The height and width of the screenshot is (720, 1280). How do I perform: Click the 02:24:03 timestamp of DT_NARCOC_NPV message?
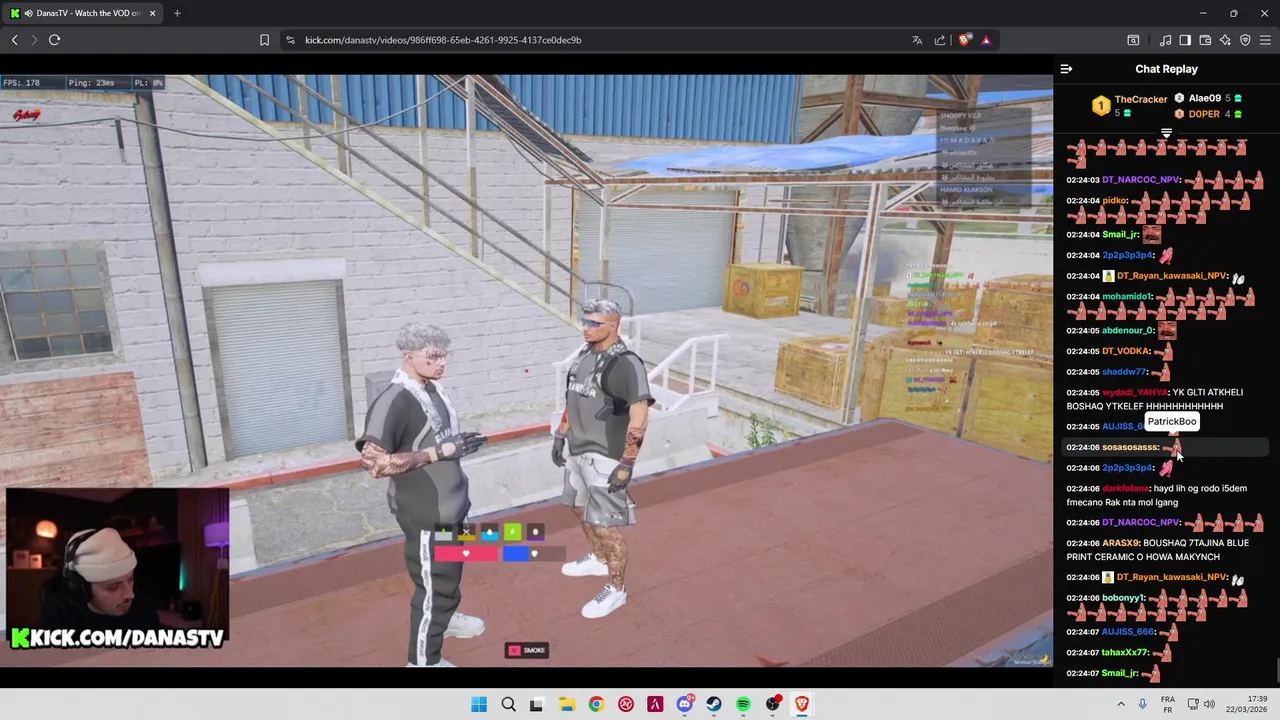[x=1083, y=180]
